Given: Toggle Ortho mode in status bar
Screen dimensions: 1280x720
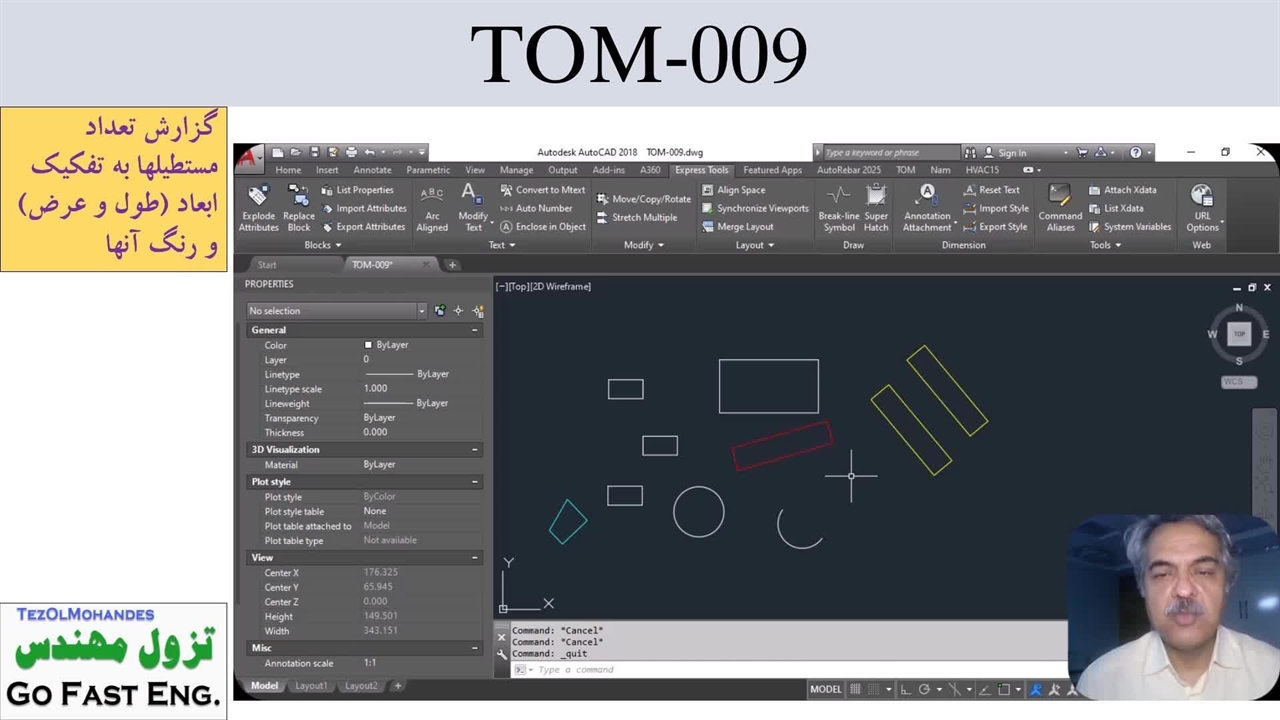Looking at the screenshot, I should 905,689.
